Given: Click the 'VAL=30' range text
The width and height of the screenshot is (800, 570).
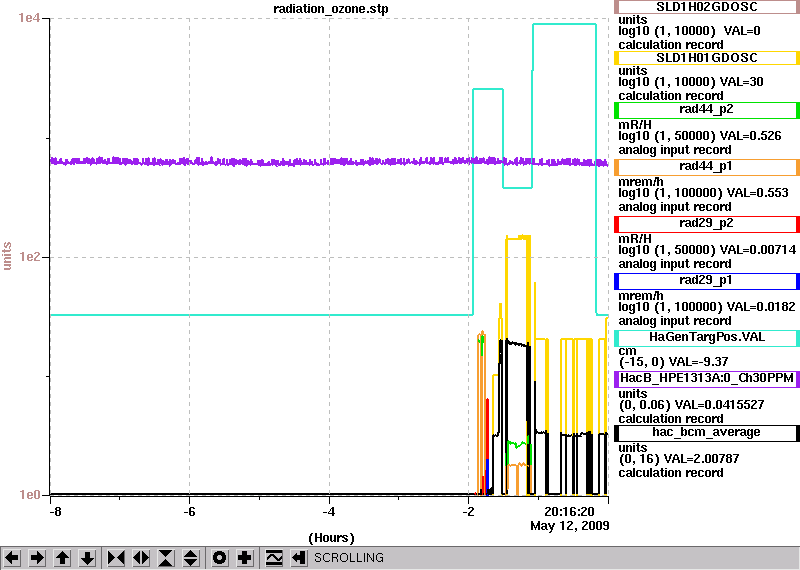Looking at the screenshot, I should click(741, 82).
